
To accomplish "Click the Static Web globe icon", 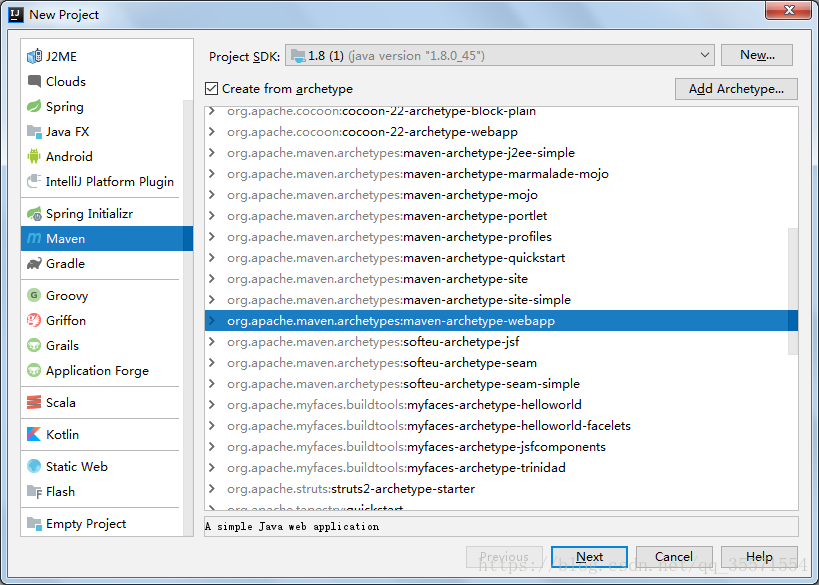I will coord(34,466).
